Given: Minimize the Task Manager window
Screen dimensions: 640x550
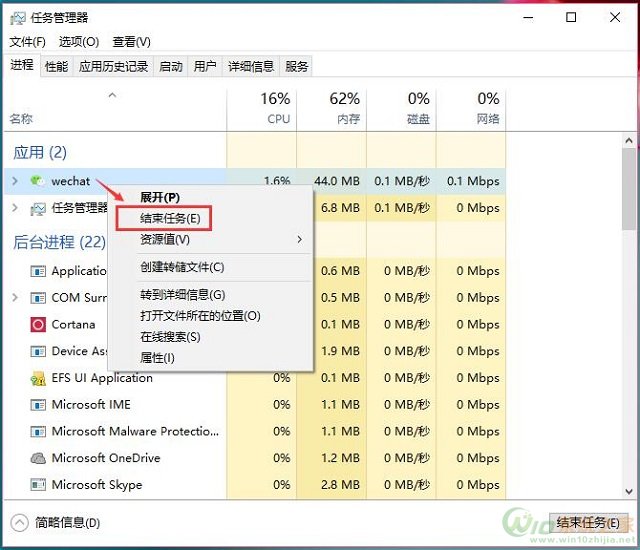Looking at the screenshot, I should point(528,18).
